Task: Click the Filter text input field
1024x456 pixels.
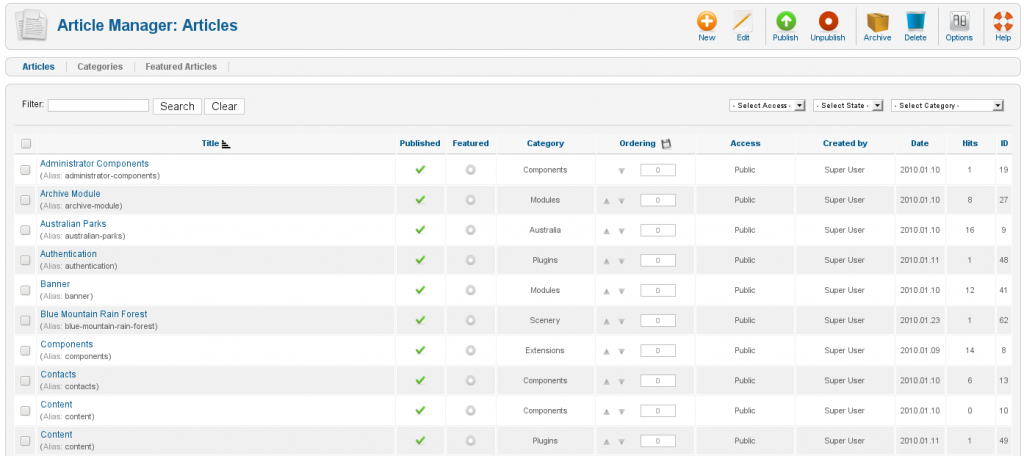Action: click(x=98, y=105)
